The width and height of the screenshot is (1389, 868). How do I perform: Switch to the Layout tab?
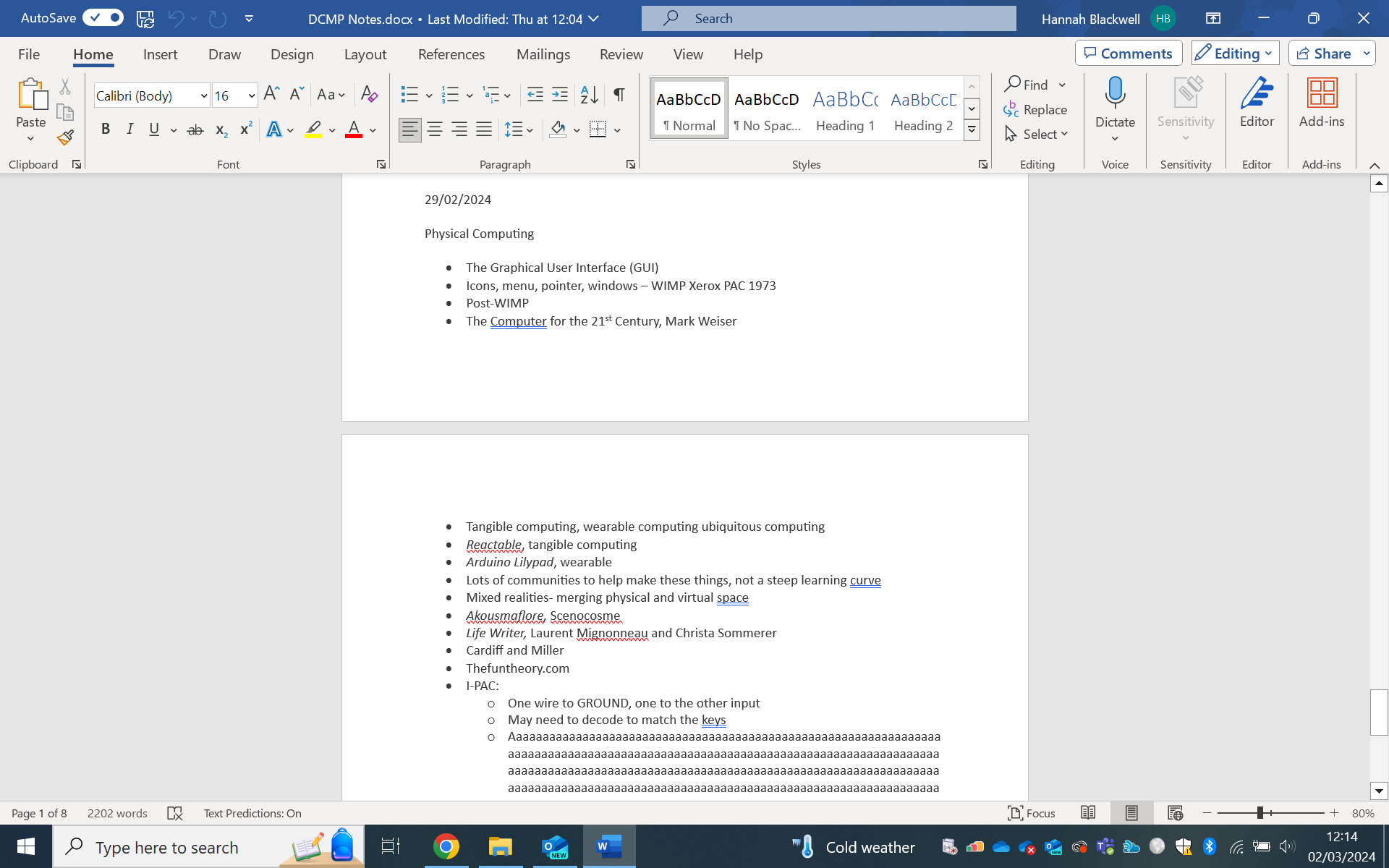click(x=365, y=54)
